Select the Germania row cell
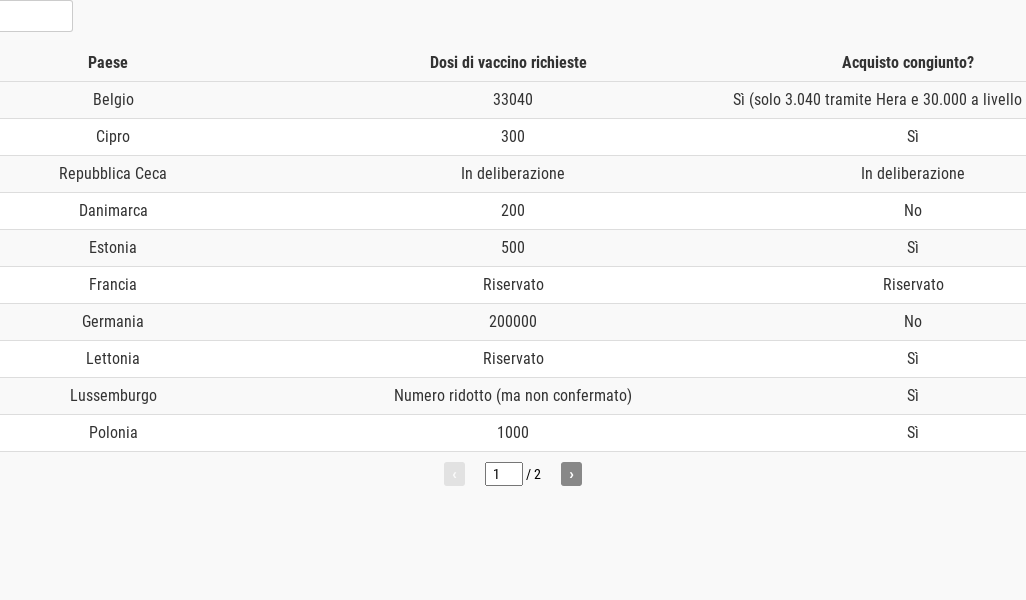Image resolution: width=1026 pixels, height=600 pixels. (113, 322)
